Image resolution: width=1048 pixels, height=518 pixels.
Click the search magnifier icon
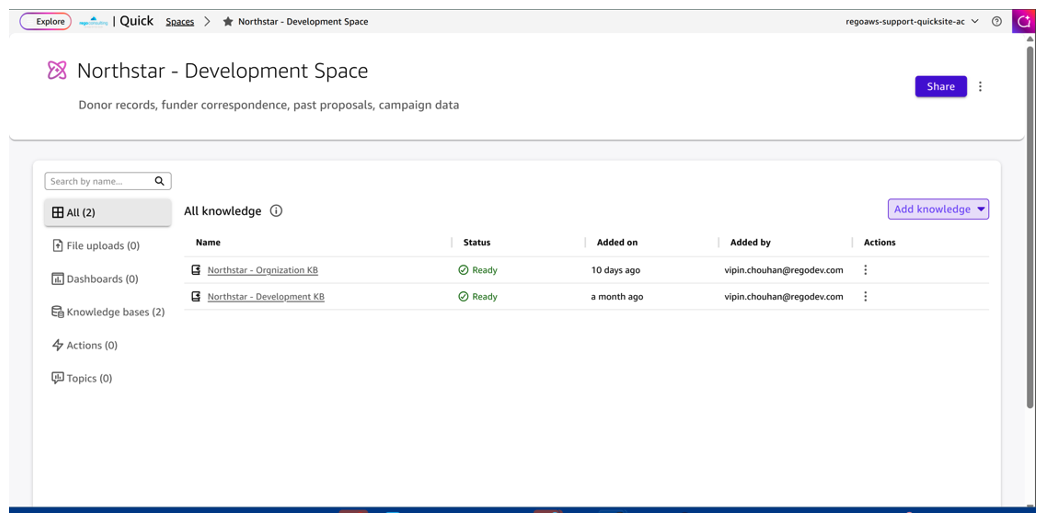159,181
